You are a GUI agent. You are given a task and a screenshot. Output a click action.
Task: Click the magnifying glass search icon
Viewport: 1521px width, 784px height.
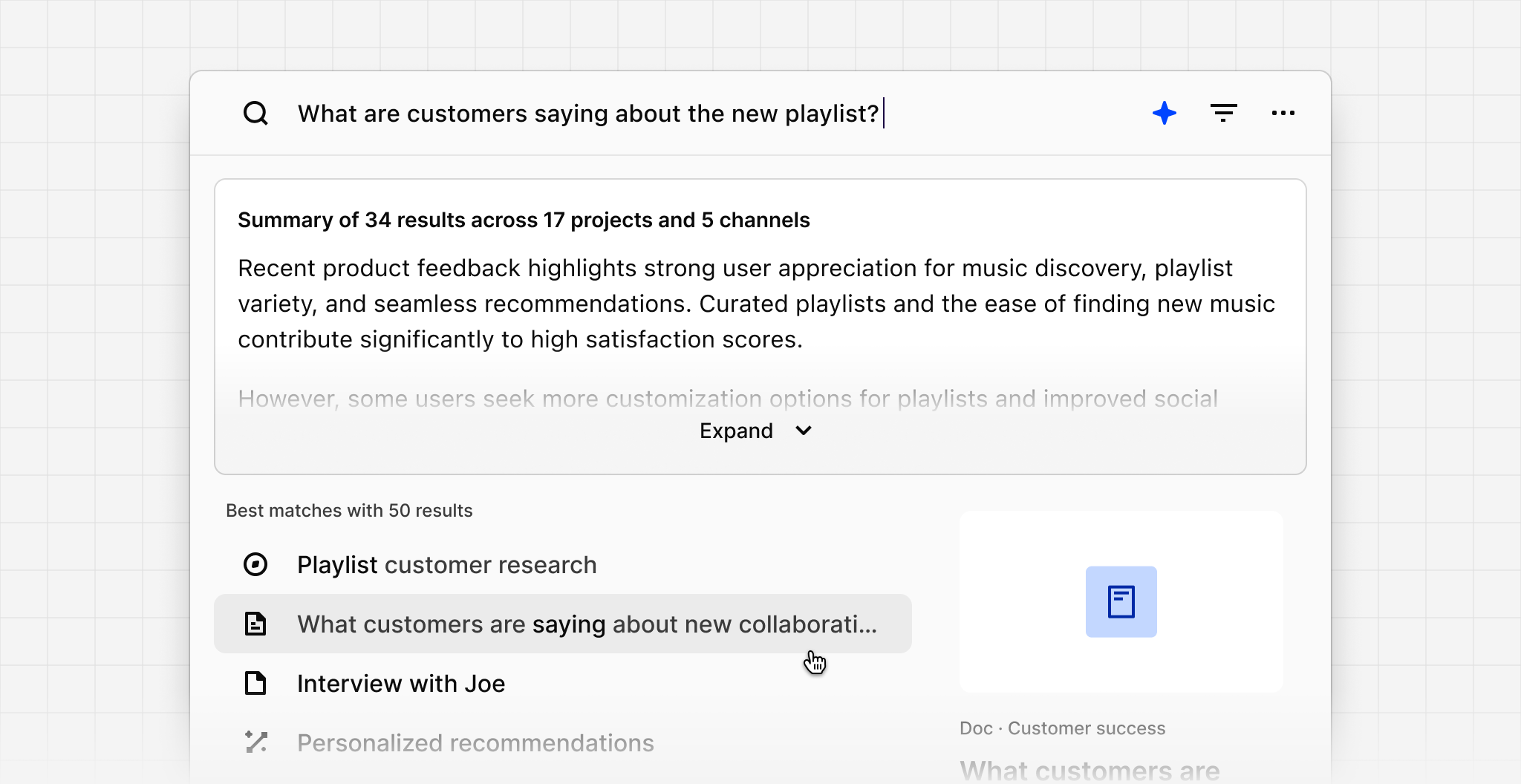click(255, 113)
